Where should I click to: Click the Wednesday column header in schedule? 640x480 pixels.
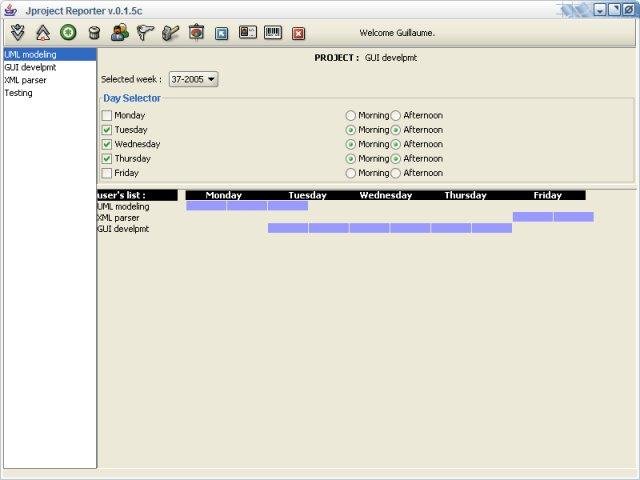coord(386,195)
